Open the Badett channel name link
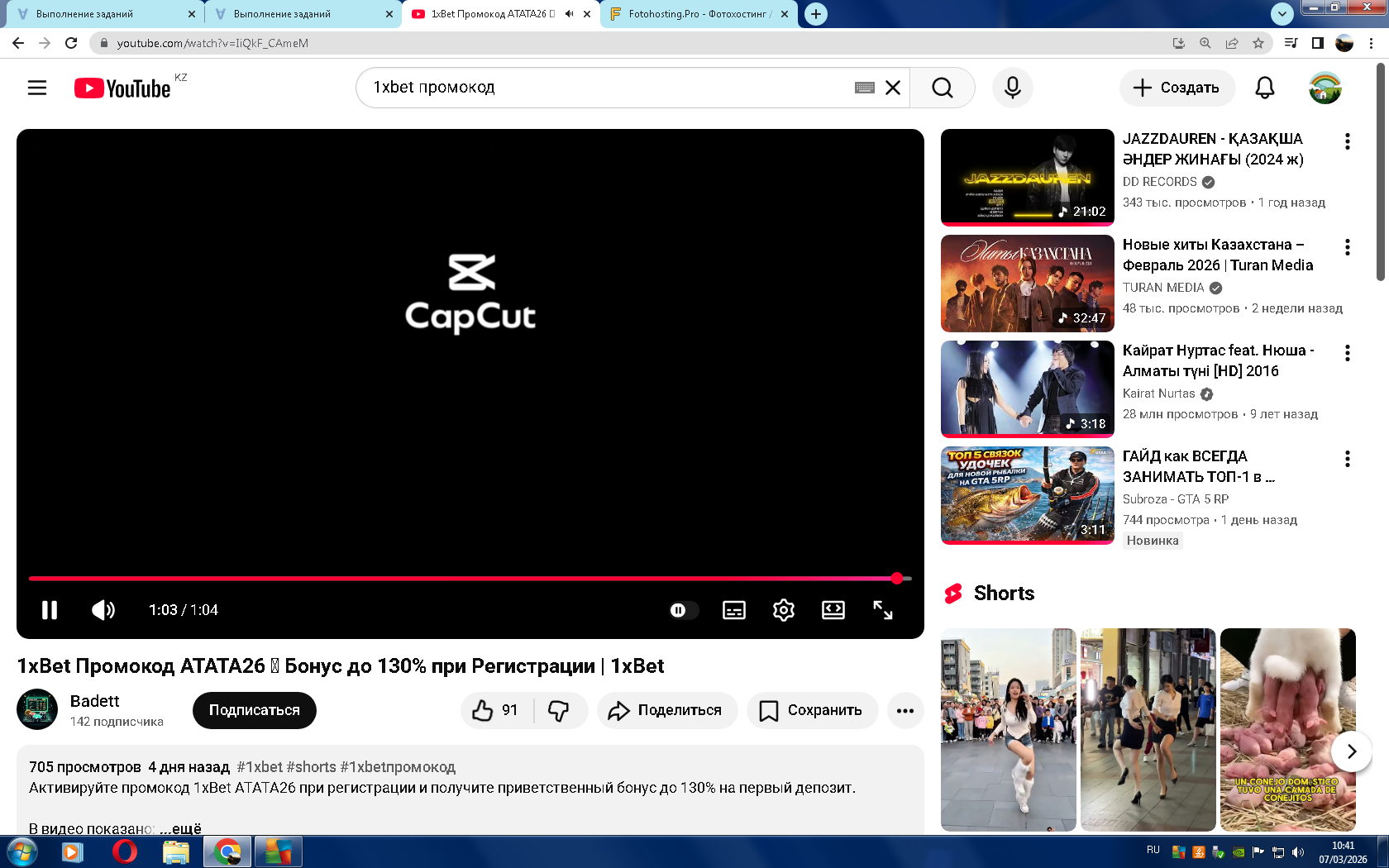Screen dimensions: 1389x868 [x=95, y=701]
